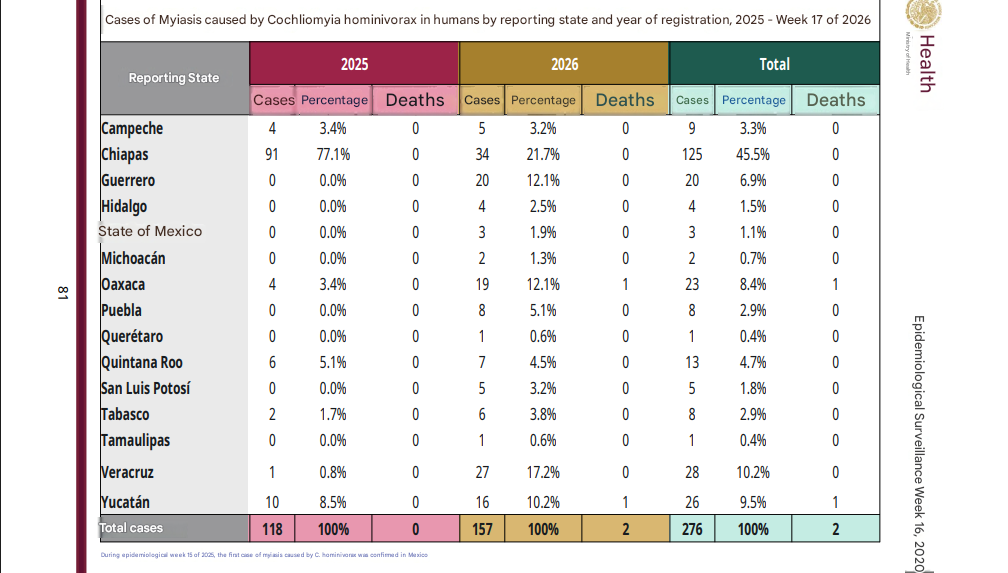This screenshot has width=1008, height=573.
Task: Click the 'Oaxaca' row label
Action: (x=123, y=284)
